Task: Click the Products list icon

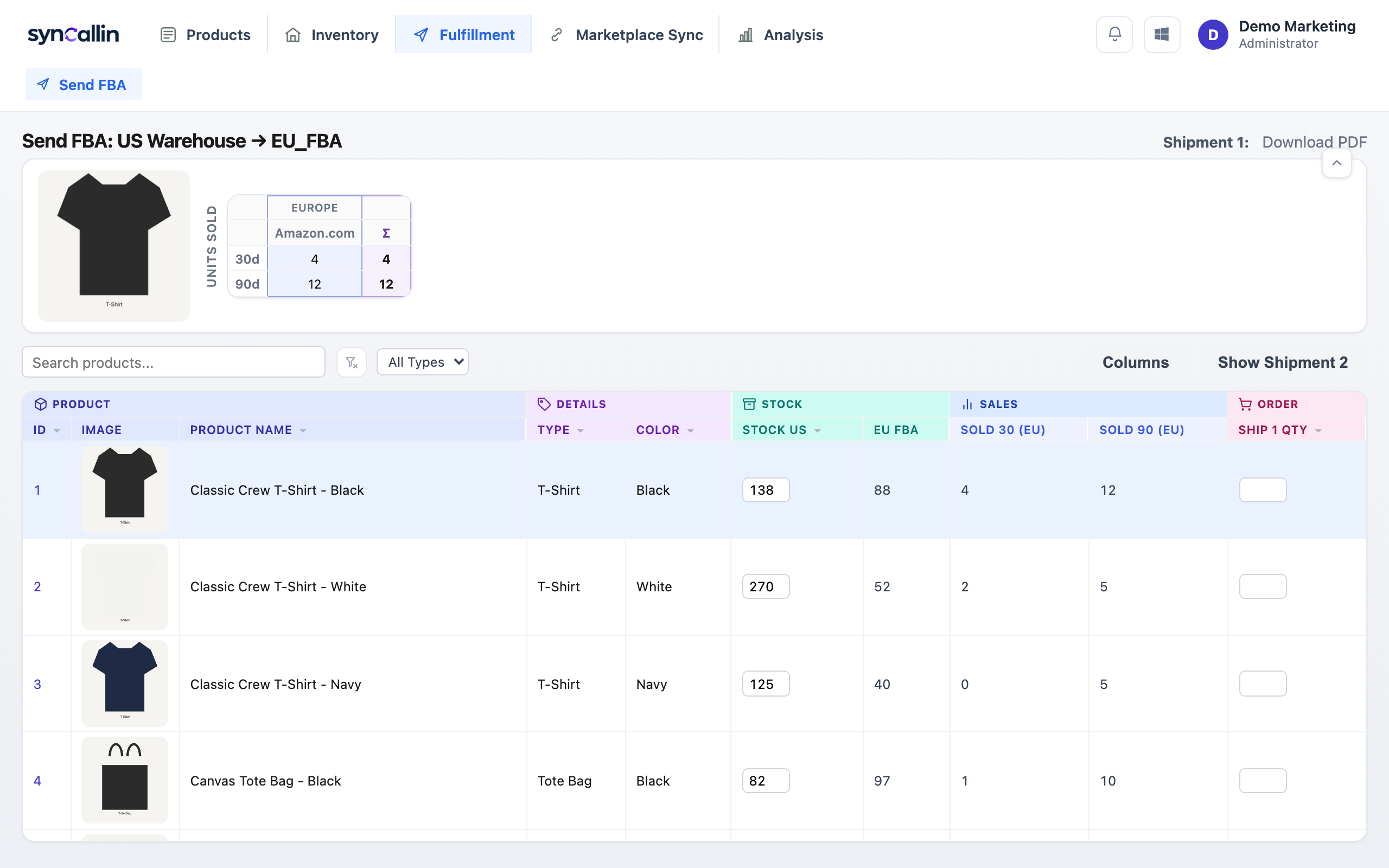Action: [168, 35]
